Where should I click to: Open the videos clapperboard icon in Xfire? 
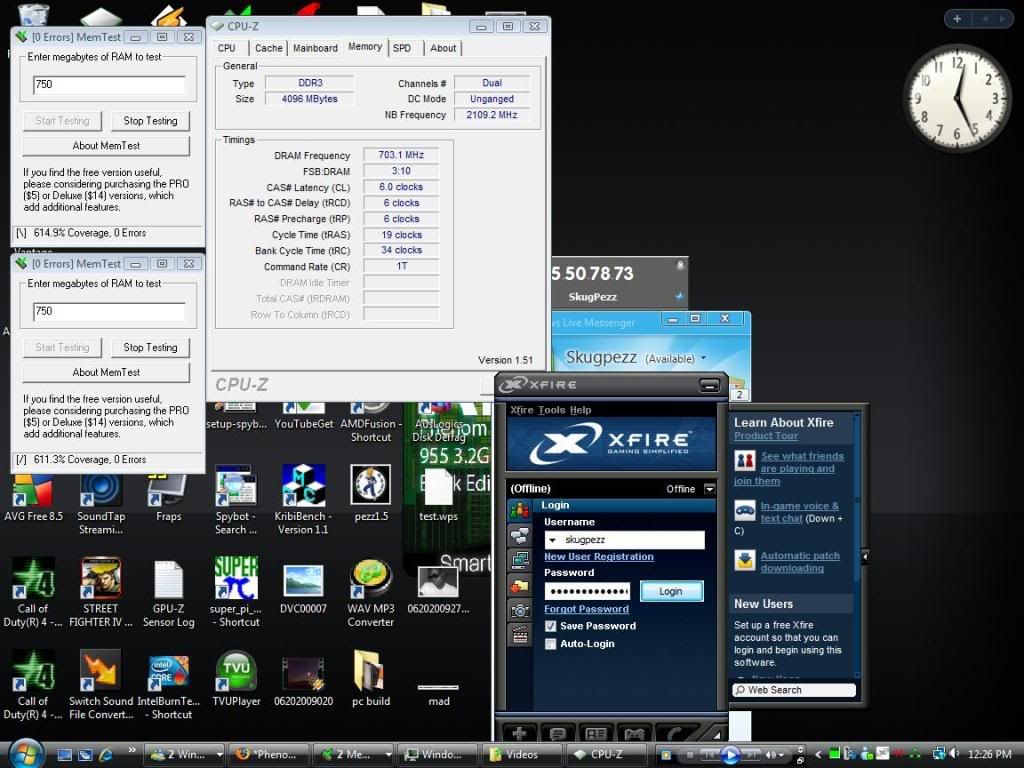click(520, 635)
